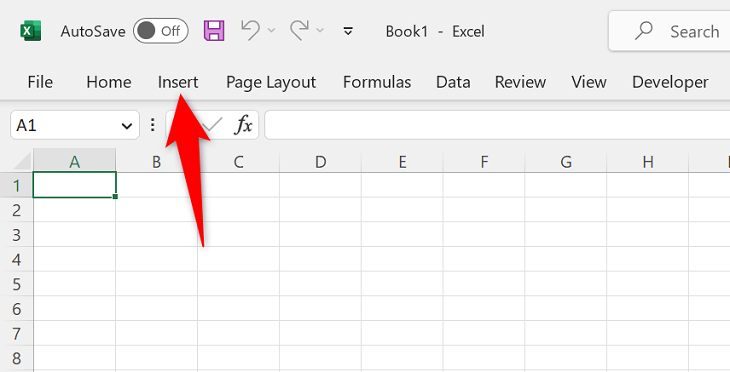Viewport: 730px width, 372px height.
Task: Click cell E4
Action: point(402,259)
